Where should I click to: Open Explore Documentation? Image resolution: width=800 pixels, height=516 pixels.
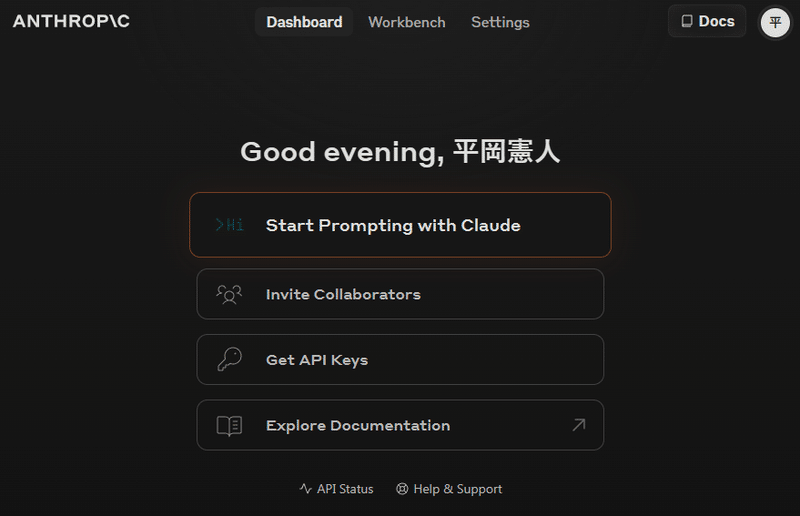click(401, 425)
